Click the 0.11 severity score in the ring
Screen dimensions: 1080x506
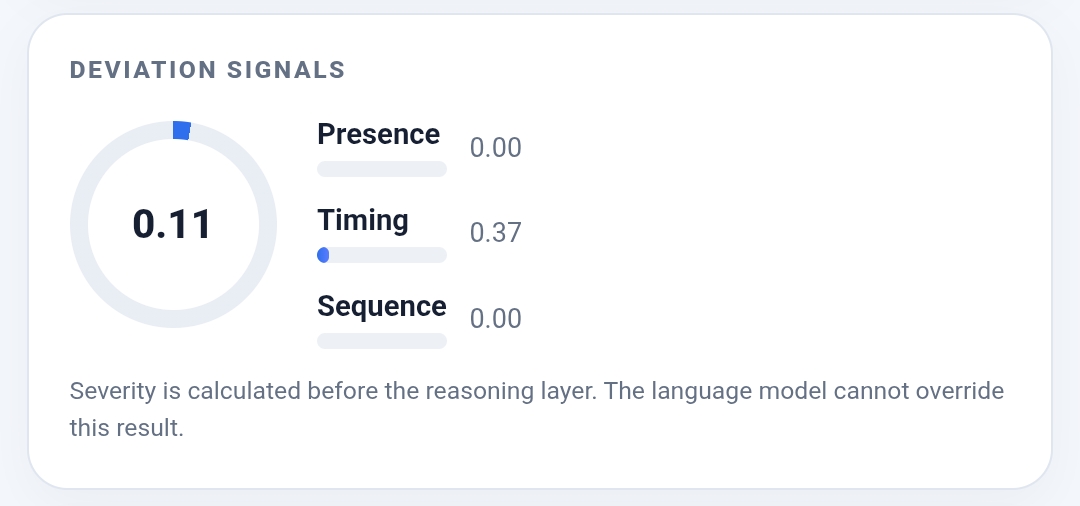tap(172, 224)
